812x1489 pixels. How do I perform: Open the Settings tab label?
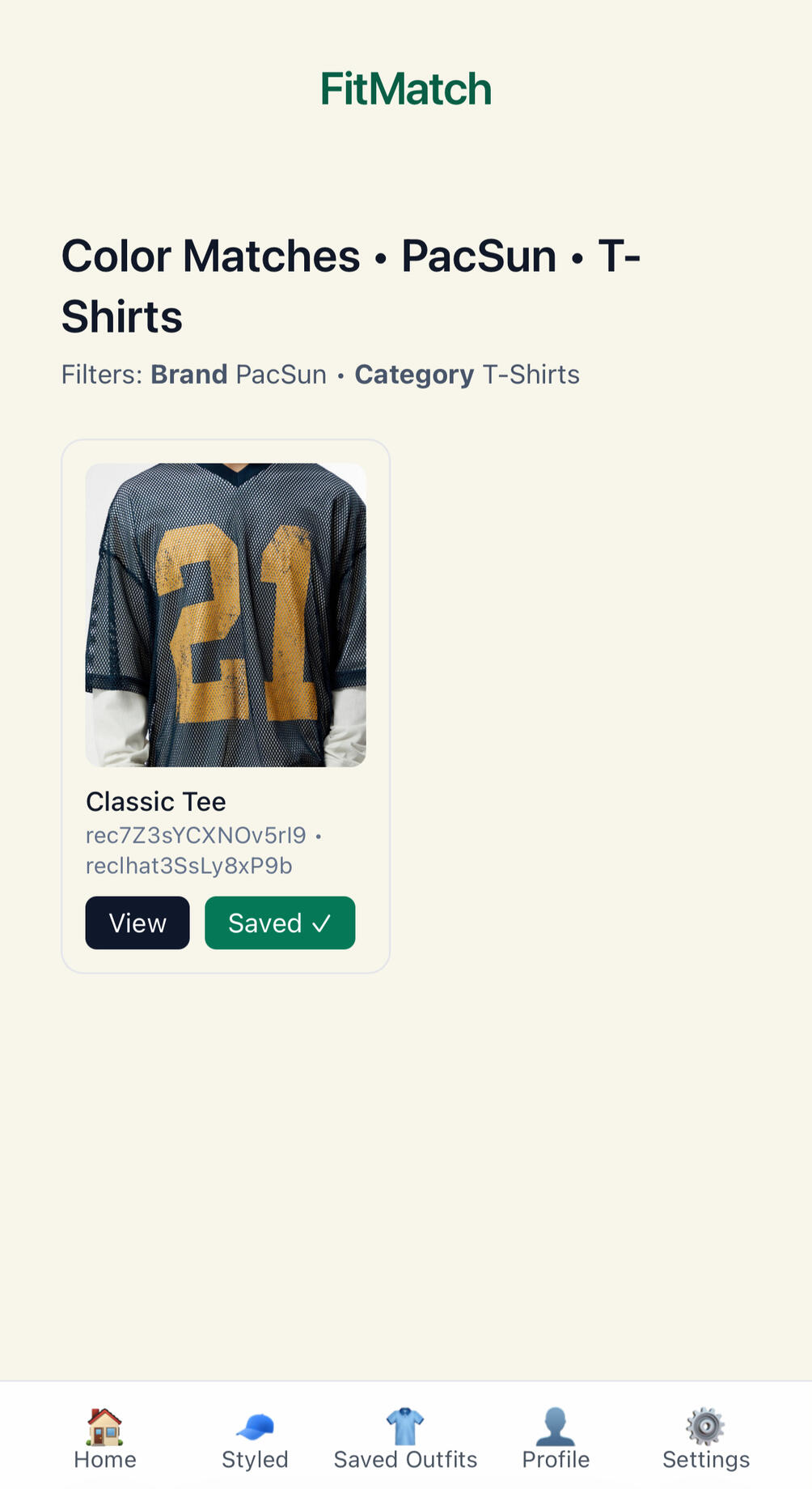tap(706, 1460)
